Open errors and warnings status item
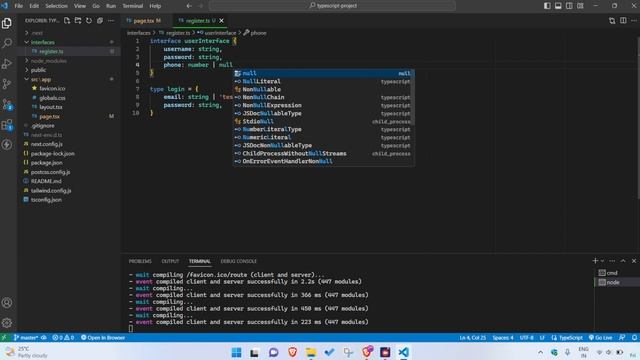The width and height of the screenshot is (640, 360). point(63,338)
